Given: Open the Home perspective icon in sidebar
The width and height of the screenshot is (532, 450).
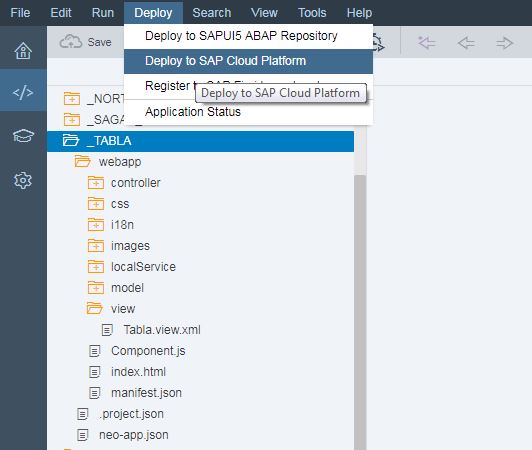Looking at the screenshot, I should 23,51.
